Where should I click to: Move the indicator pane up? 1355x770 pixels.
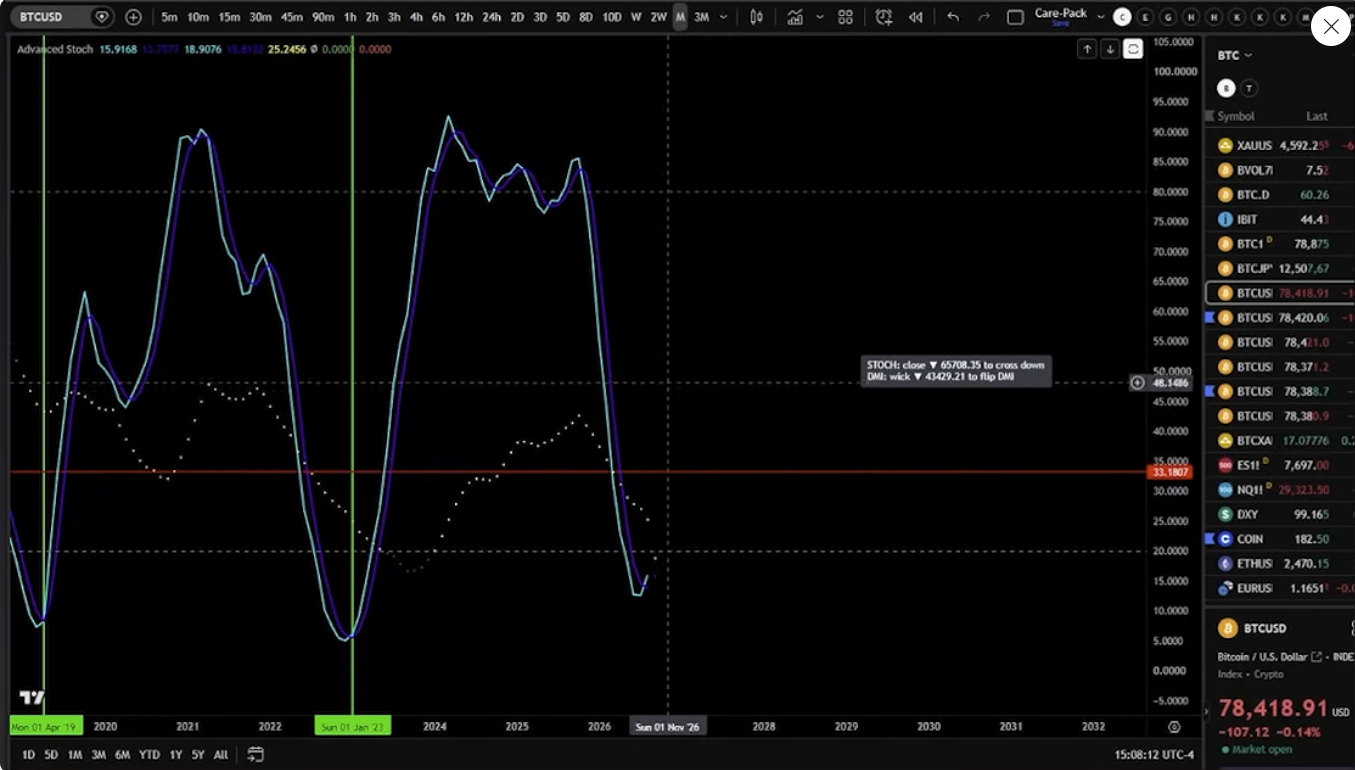[1087, 49]
